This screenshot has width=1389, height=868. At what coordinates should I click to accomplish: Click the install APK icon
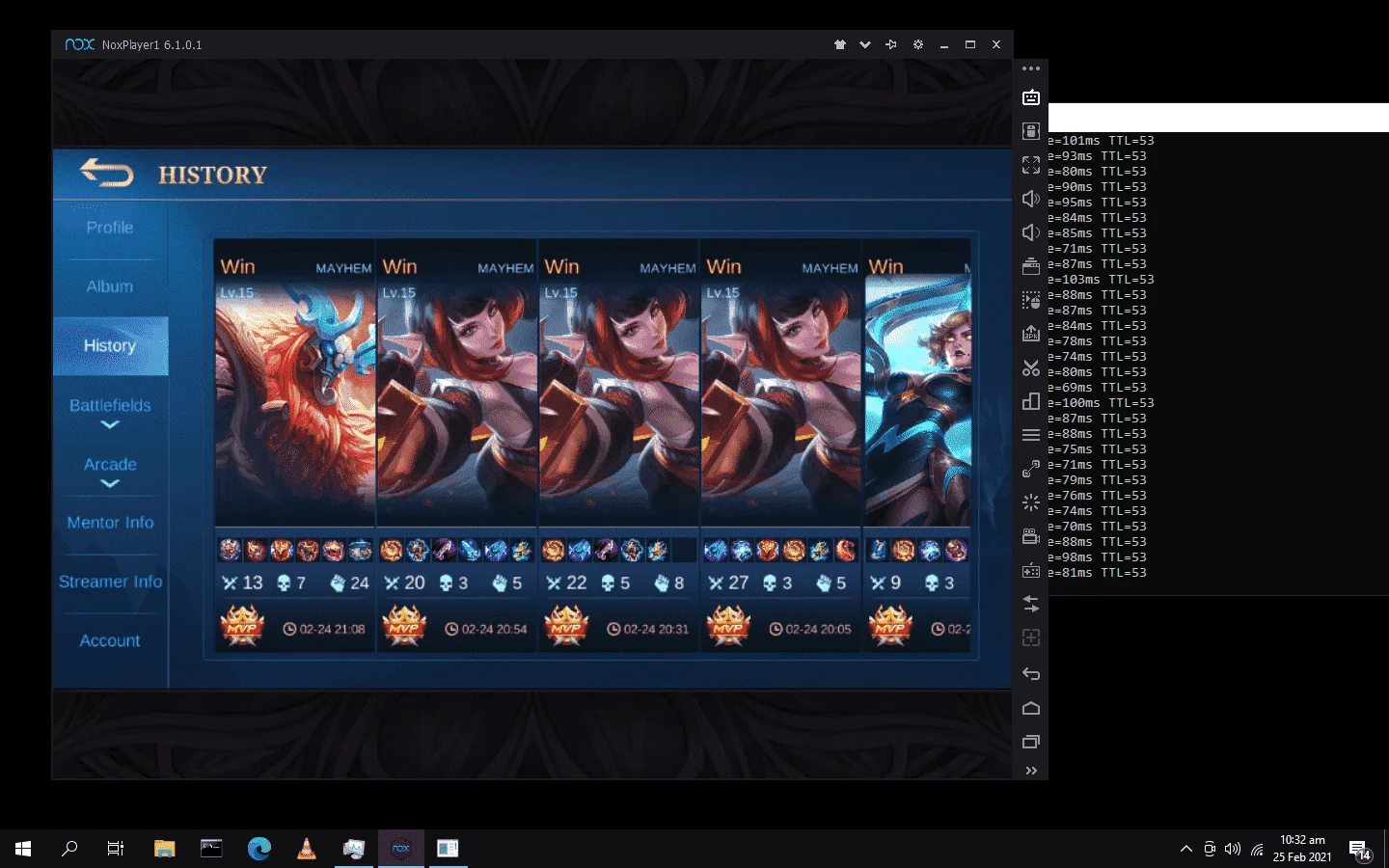[x=1031, y=334]
